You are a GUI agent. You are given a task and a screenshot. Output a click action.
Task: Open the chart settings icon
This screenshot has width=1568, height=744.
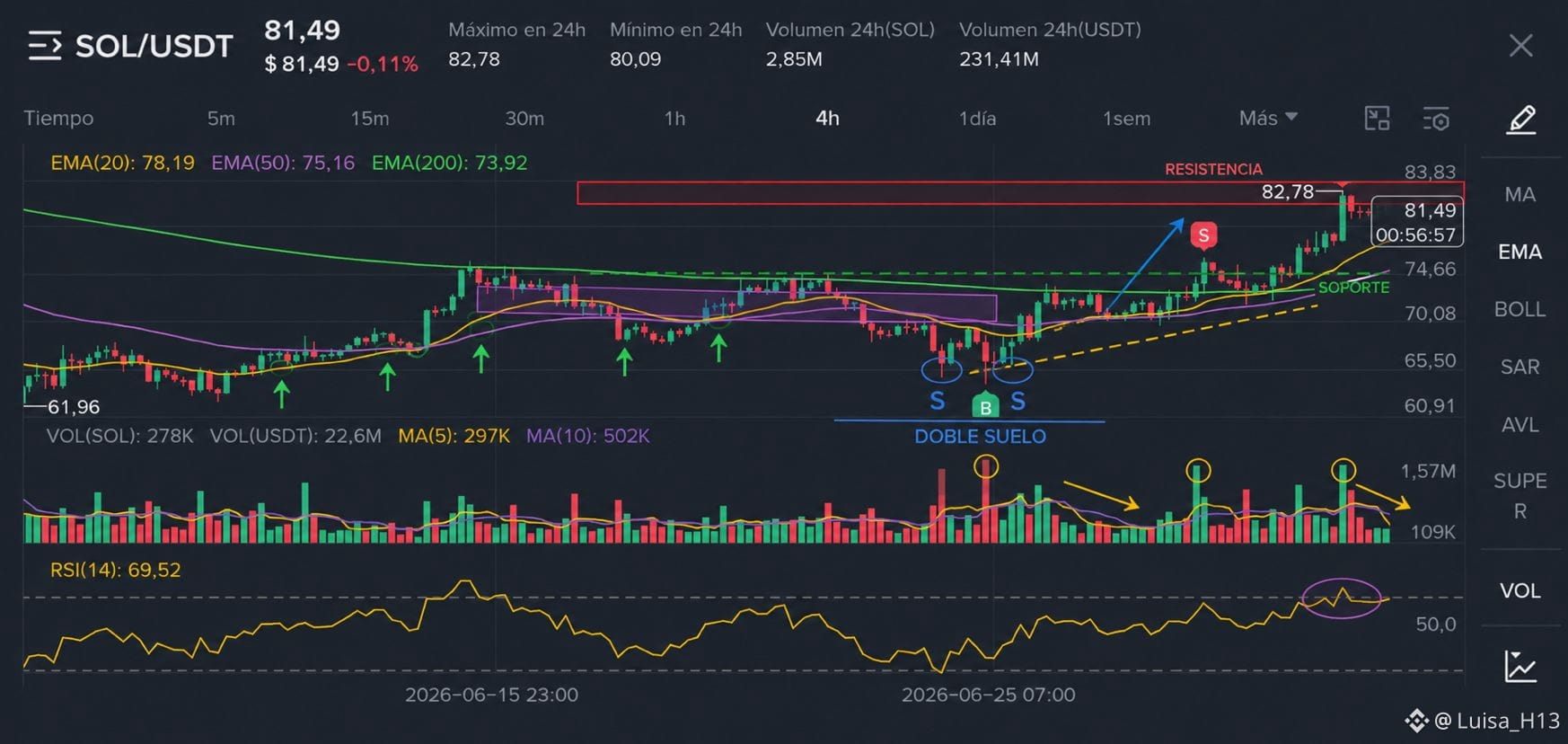(1436, 119)
